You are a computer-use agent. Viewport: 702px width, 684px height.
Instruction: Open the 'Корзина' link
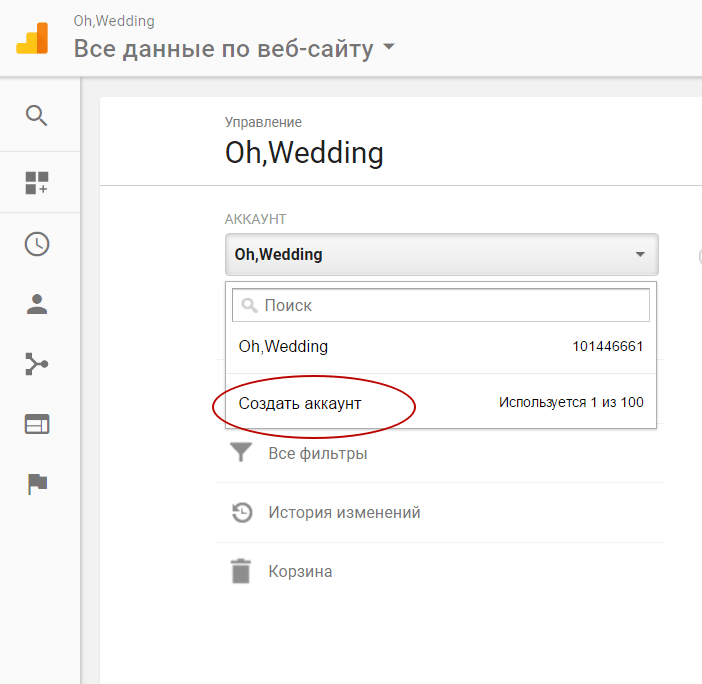point(300,572)
